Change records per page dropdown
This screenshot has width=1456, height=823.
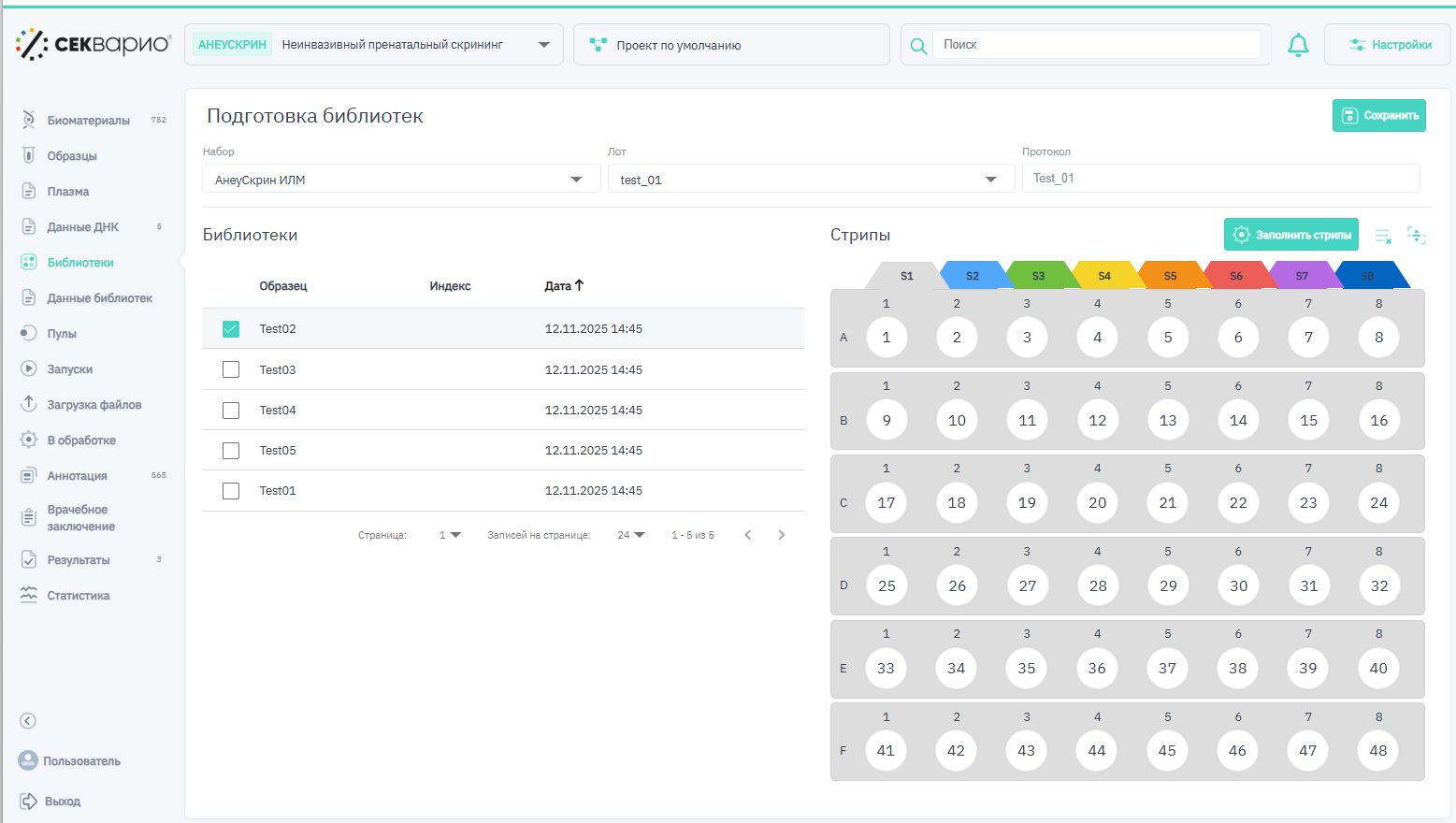click(631, 535)
